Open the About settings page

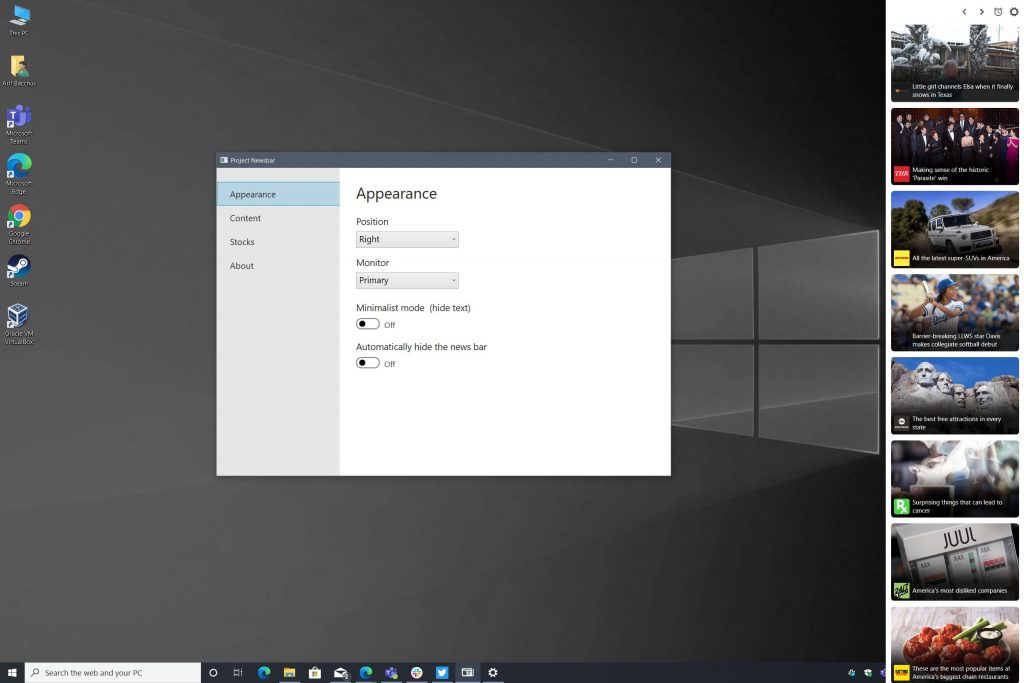coord(242,266)
